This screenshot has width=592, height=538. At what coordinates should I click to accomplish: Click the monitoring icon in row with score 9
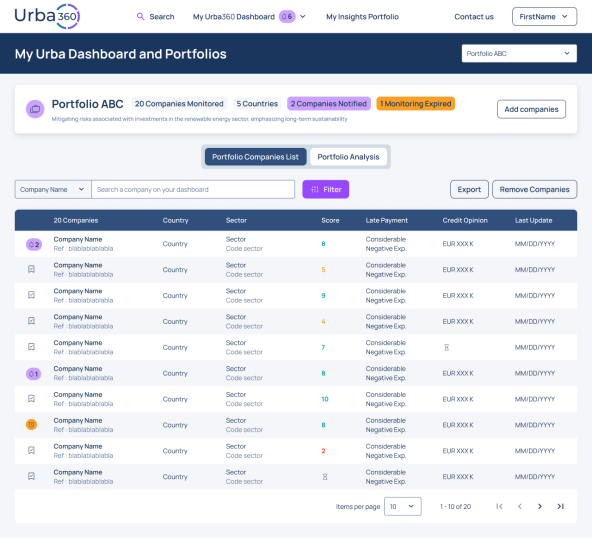click(x=32, y=295)
